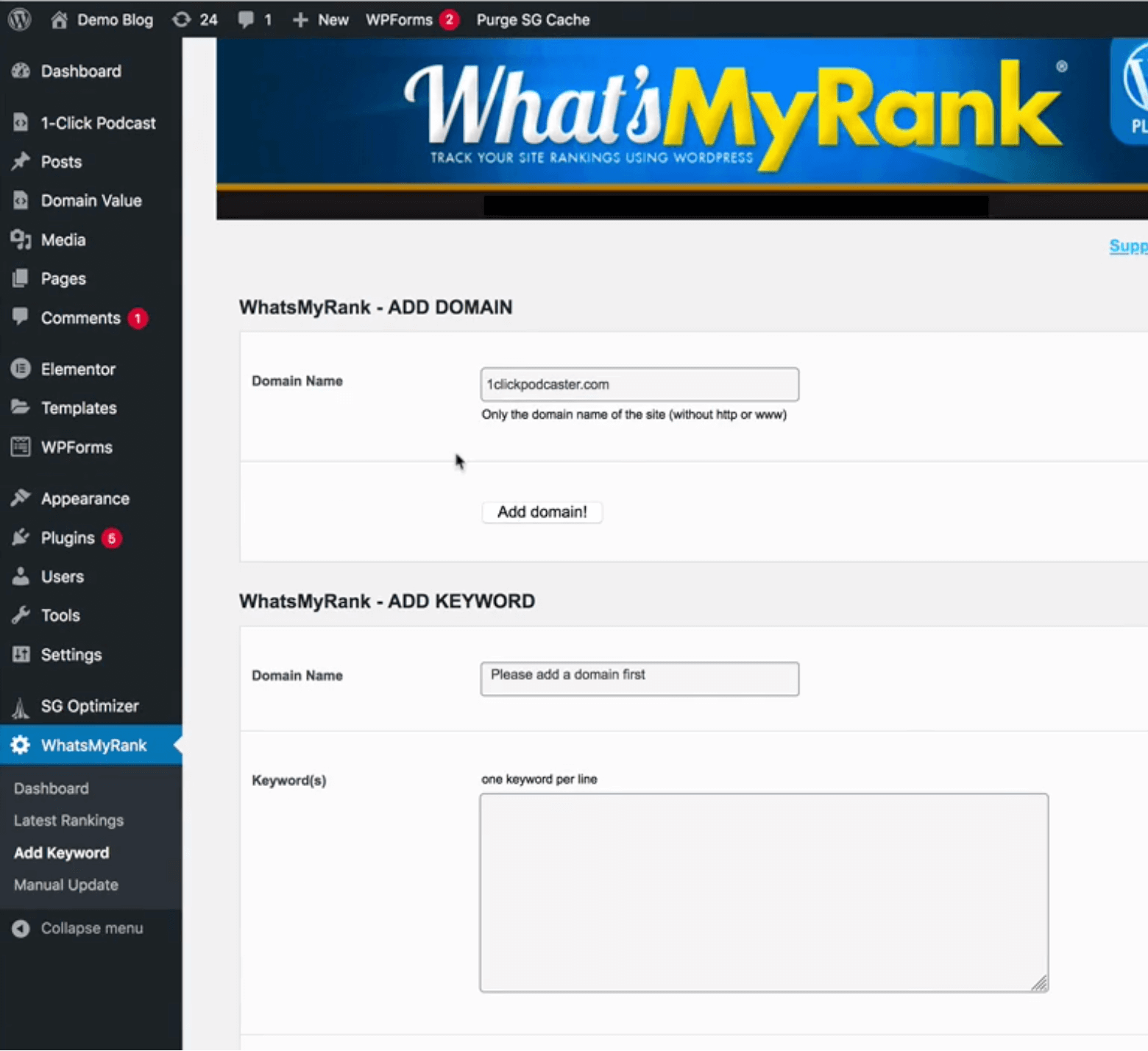Click the Media library icon
The width and height of the screenshot is (1148, 1051).
point(21,239)
